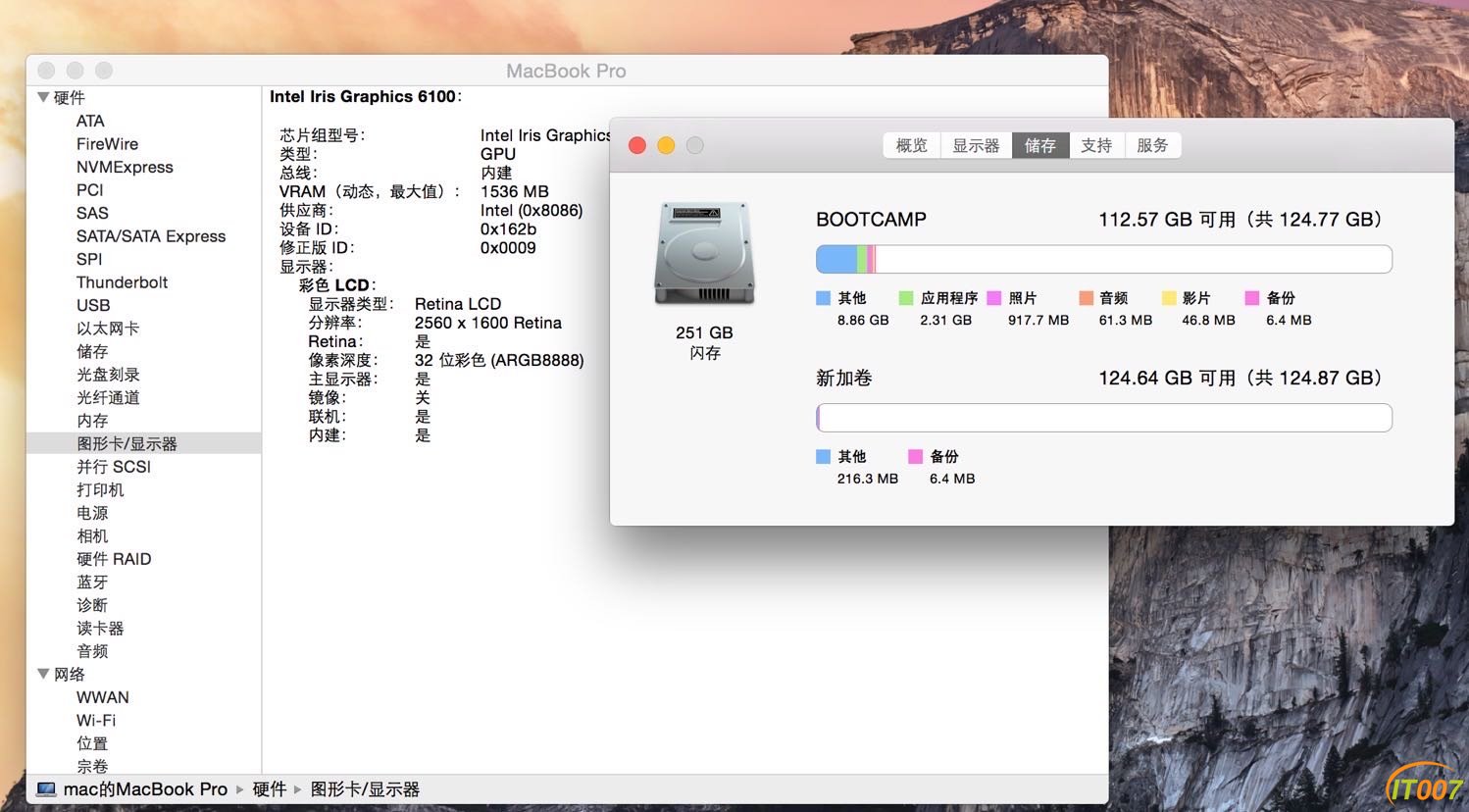Click the magenta 备份 swatch under BOOTCAMP
This screenshot has height=812, width=1469.
1251,298
